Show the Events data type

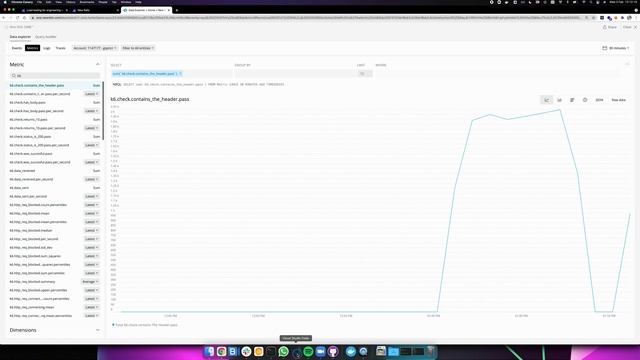(x=17, y=48)
